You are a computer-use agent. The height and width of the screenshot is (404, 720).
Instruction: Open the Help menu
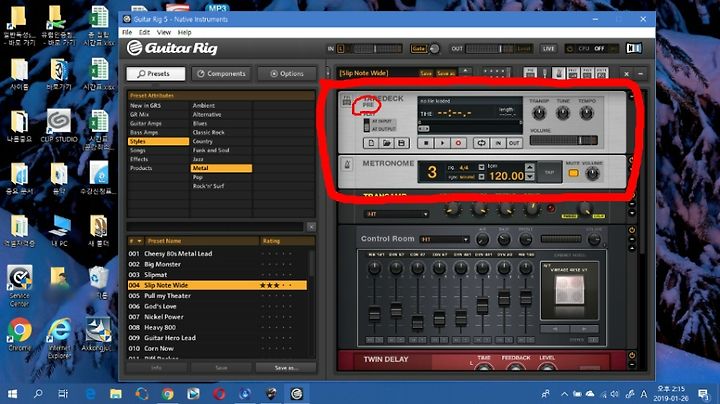click(x=184, y=32)
